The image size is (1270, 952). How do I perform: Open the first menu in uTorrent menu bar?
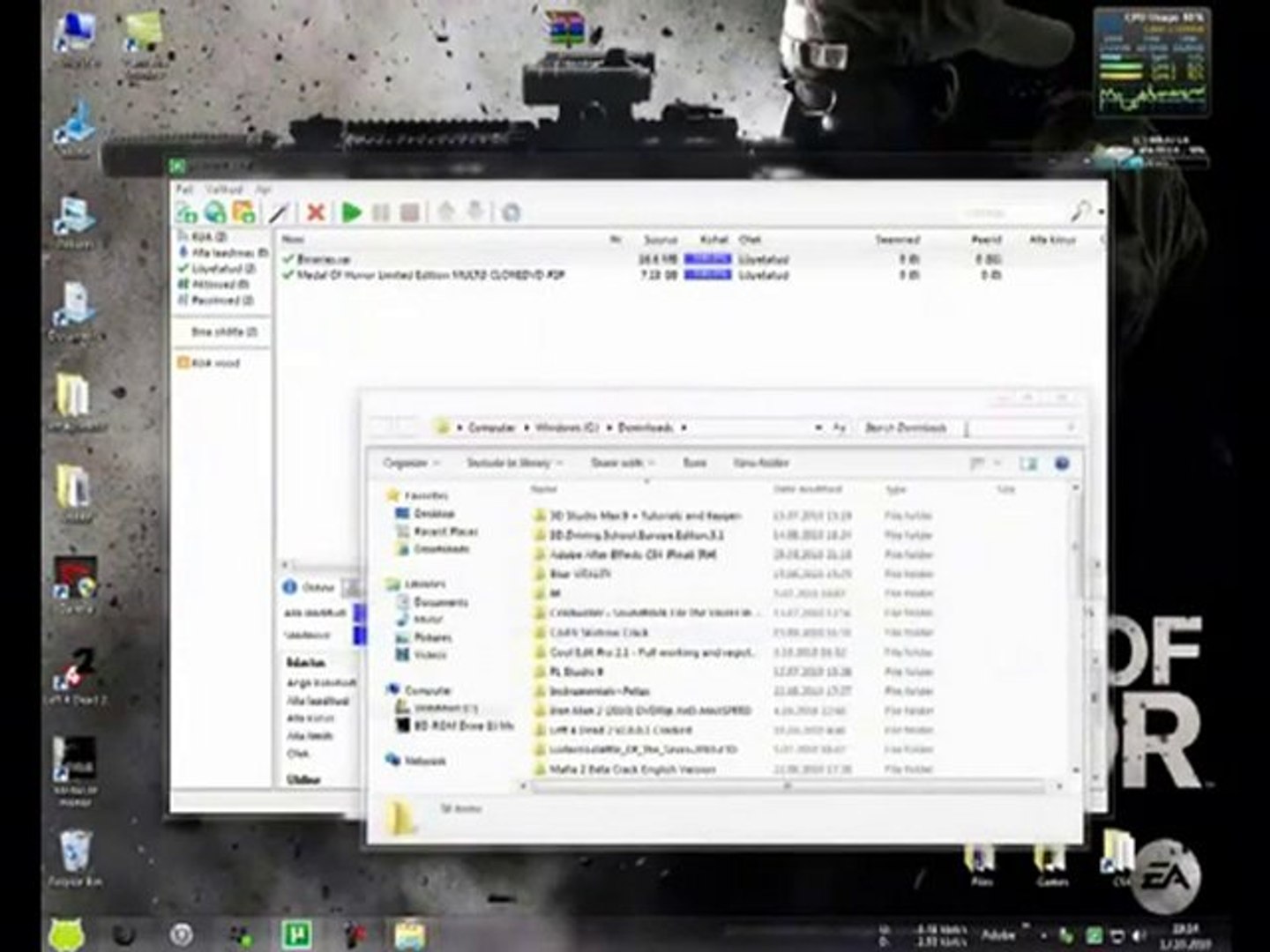pos(183,189)
